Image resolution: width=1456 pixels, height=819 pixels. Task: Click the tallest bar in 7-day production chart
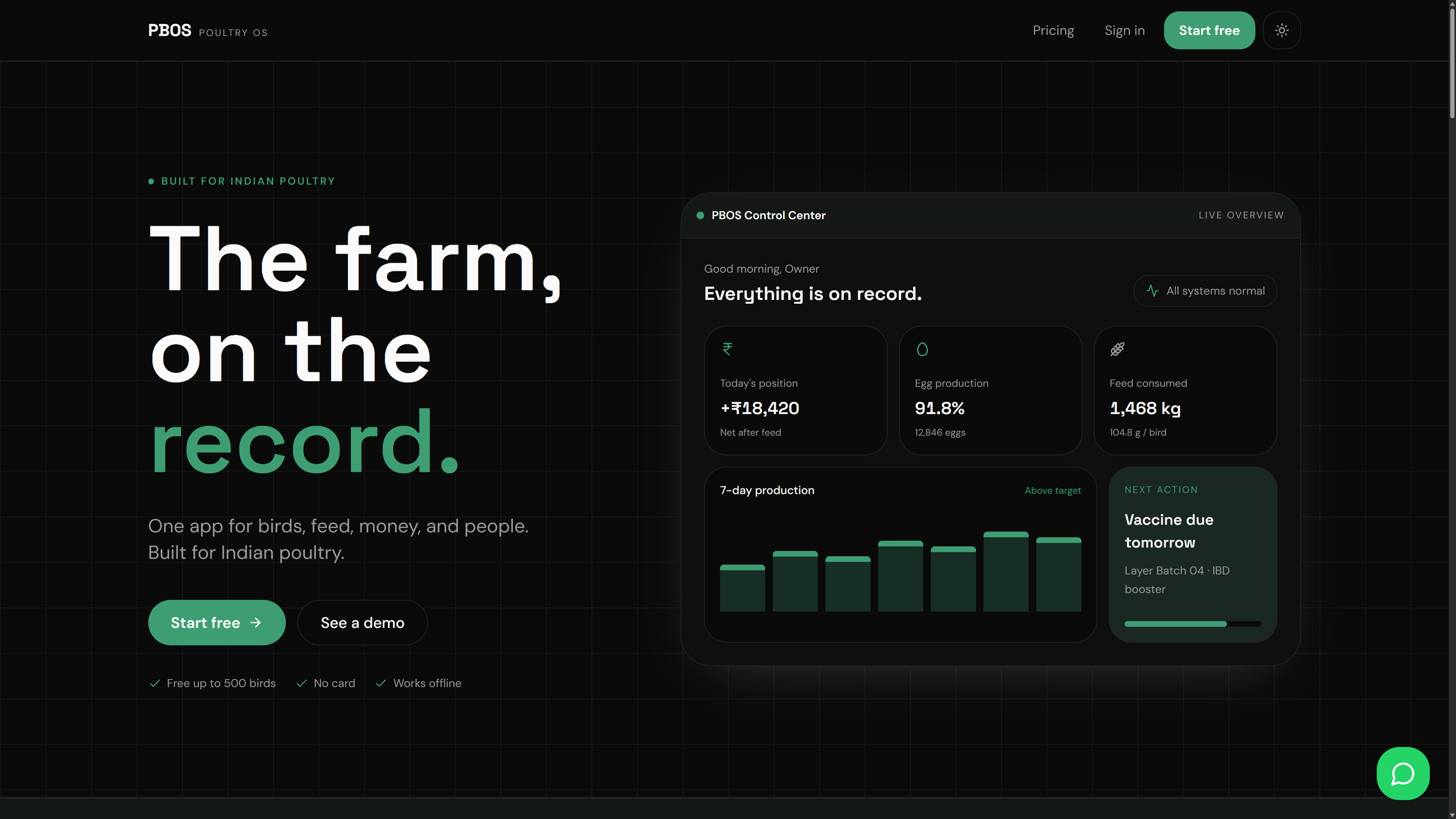point(1006,572)
